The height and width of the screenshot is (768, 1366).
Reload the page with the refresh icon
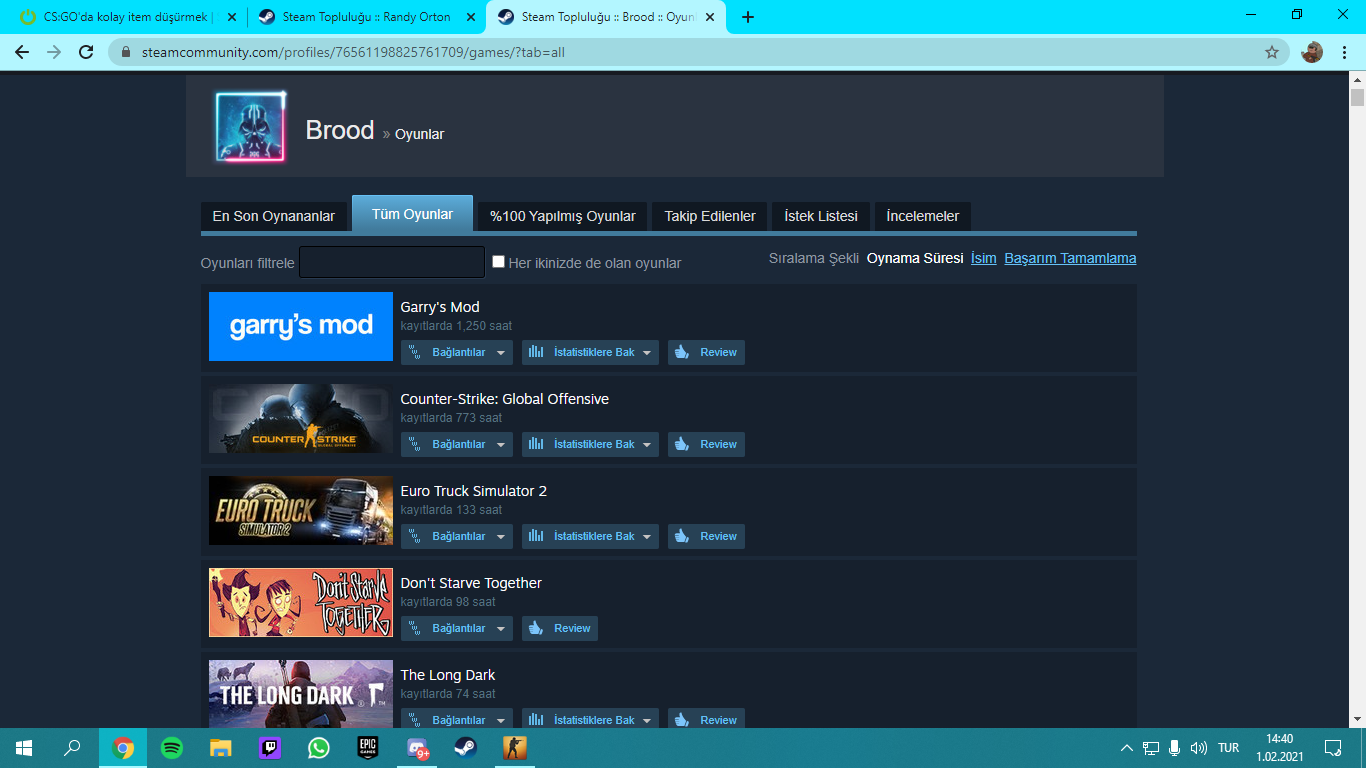pyautogui.click(x=86, y=52)
